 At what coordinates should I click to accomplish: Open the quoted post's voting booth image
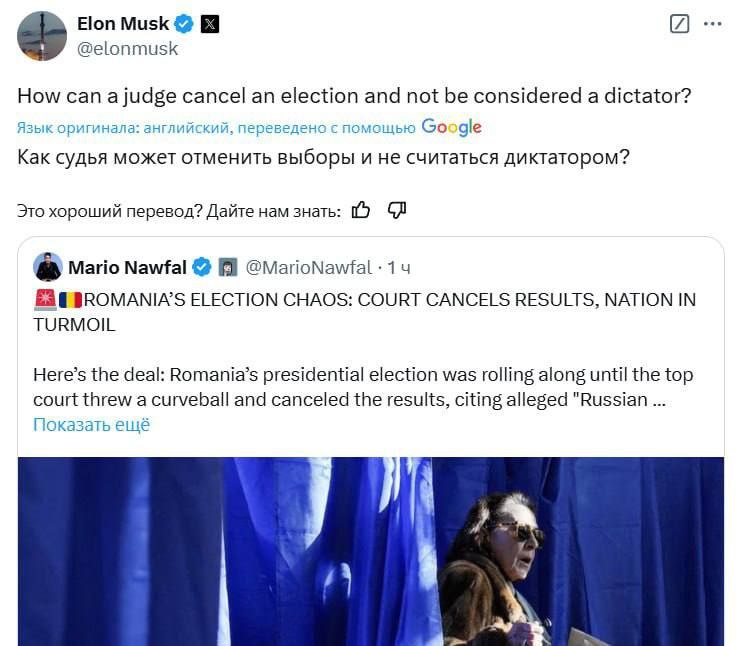(x=370, y=551)
